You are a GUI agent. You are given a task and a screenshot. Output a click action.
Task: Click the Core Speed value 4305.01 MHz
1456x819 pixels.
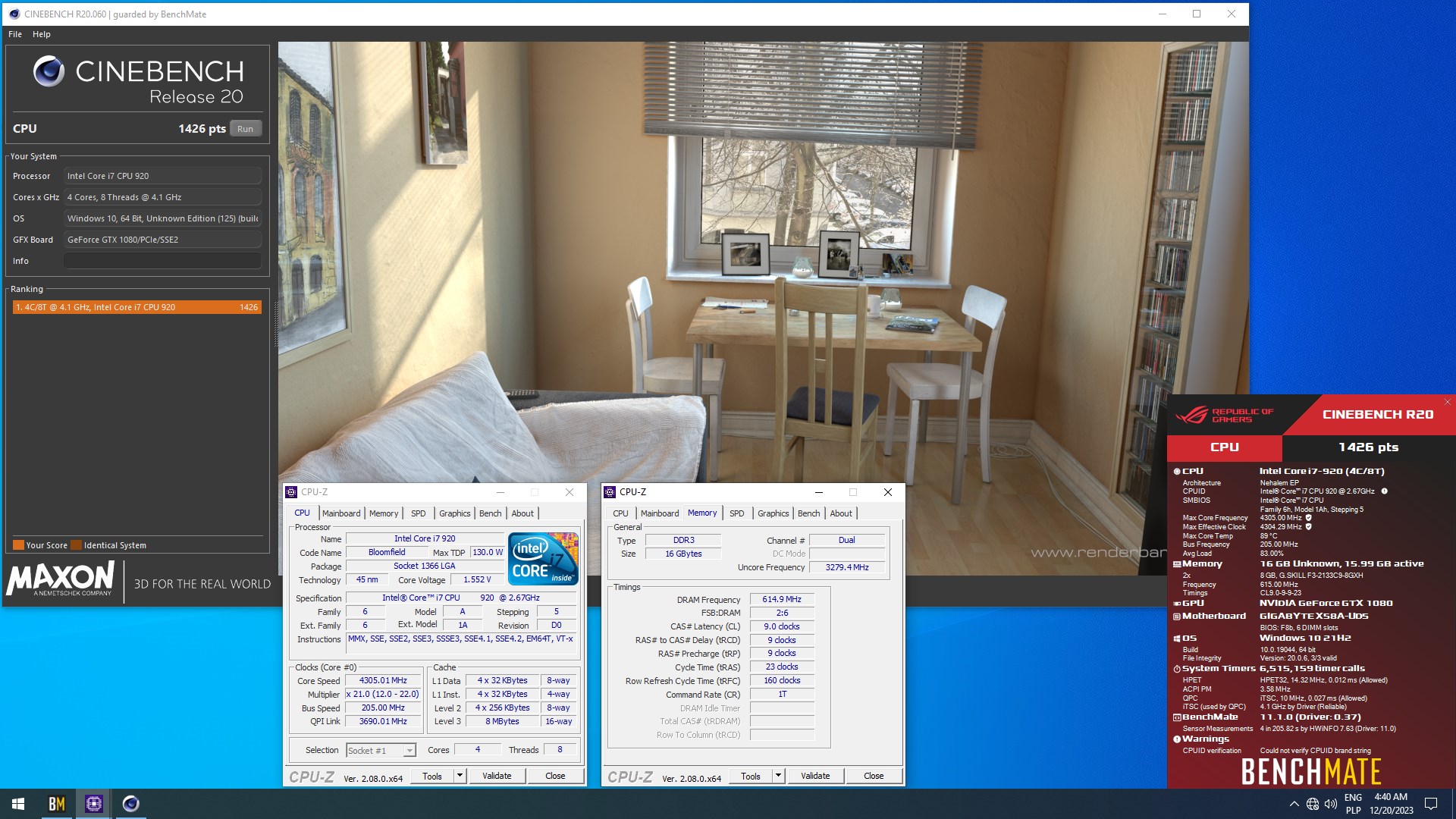pos(383,681)
